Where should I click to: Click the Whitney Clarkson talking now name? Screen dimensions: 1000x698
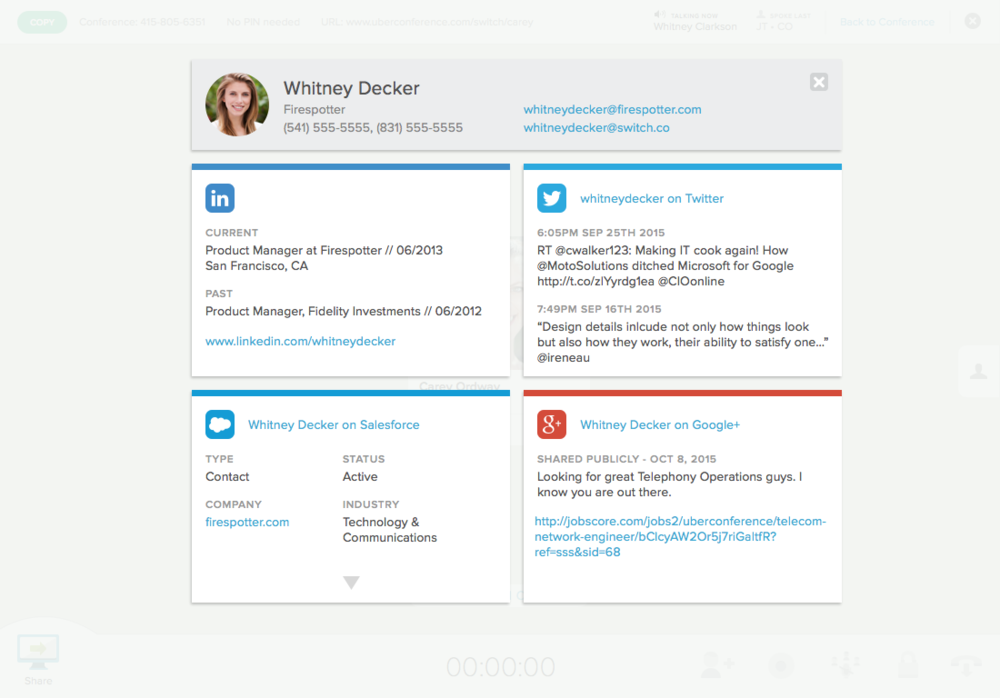(x=695, y=27)
